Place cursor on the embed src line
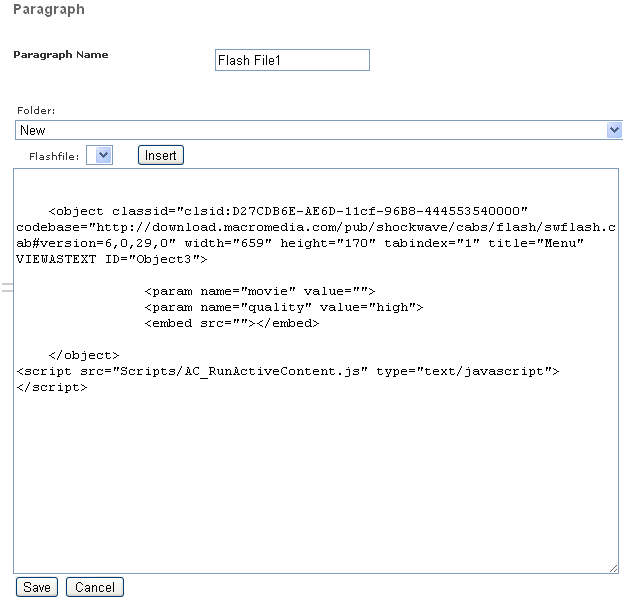The height and width of the screenshot is (605, 625). pyautogui.click(x=231, y=323)
